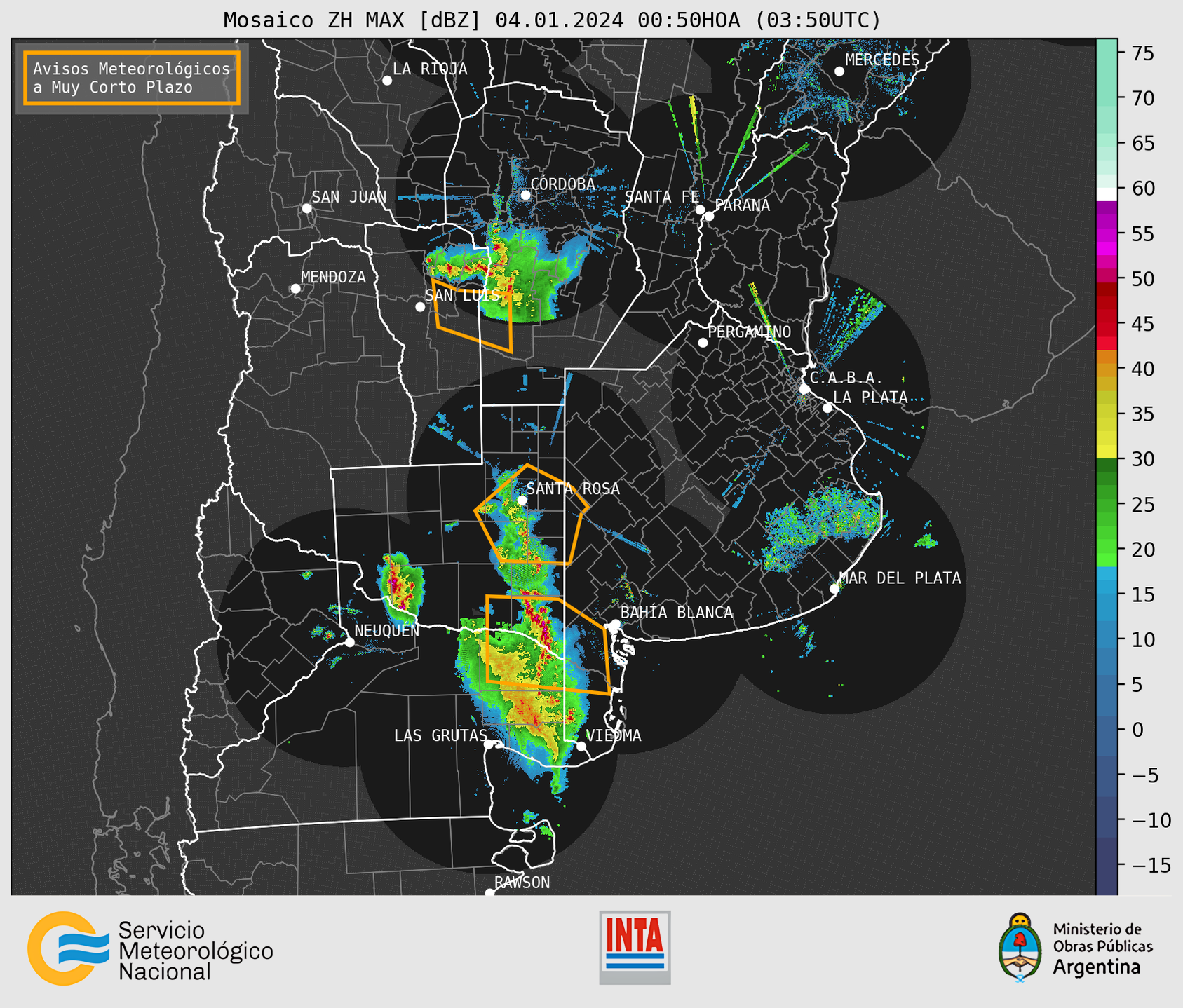Screen dimensions: 1183x1008
Task: Click the 75 value on the dBZ scale
Action: click(x=1142, y=53)
